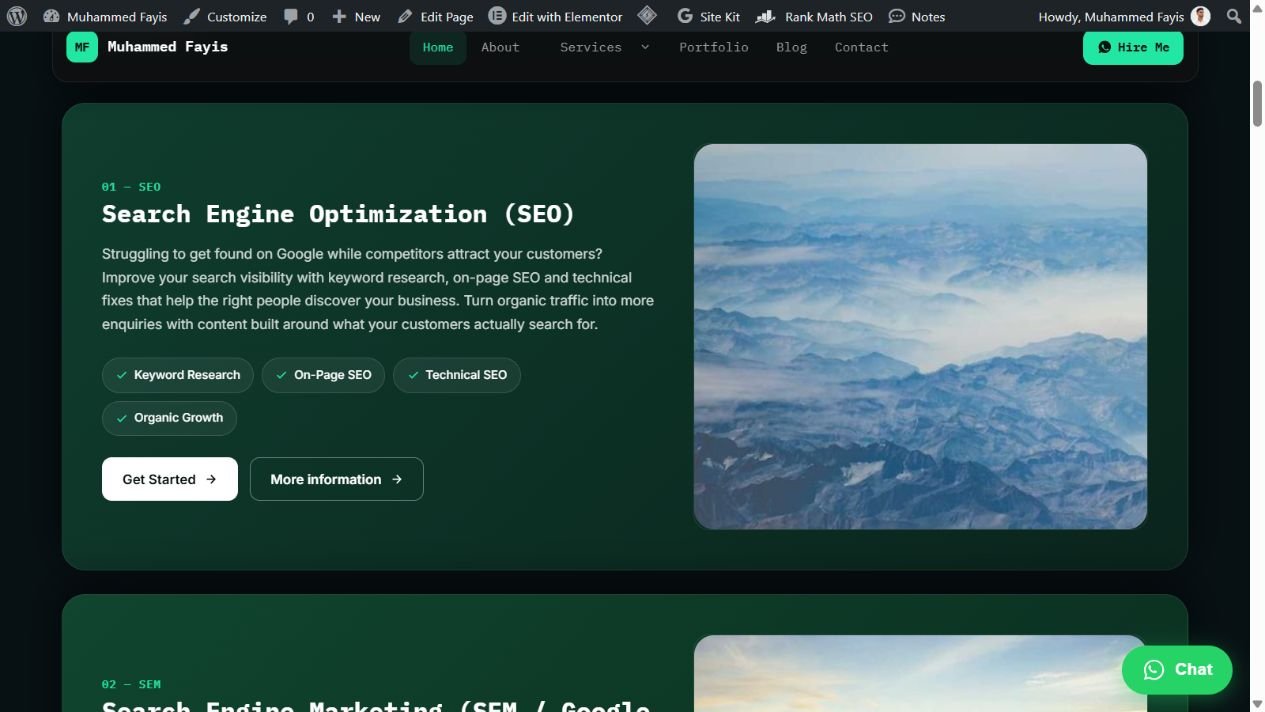
Task: Click the '01 — SEO' label
Action: pos(131,187)
